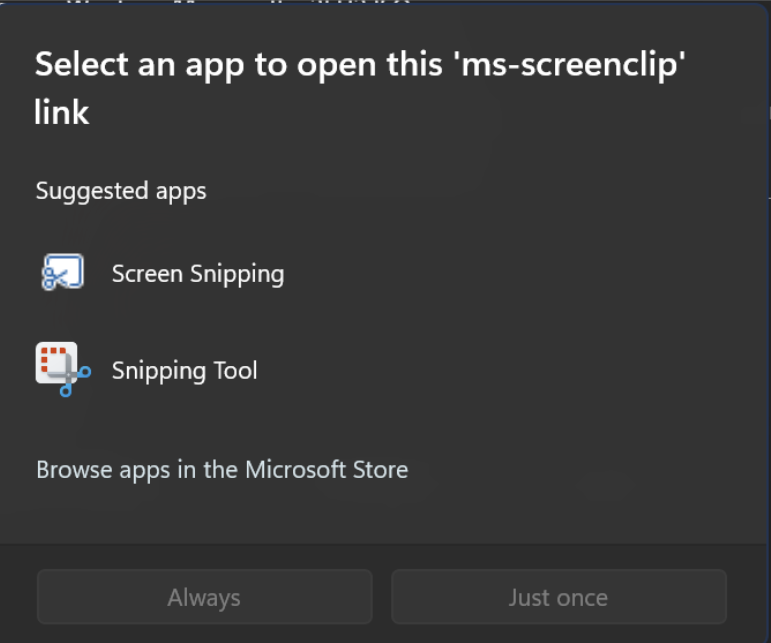Click the Suggested apps heading
Image resolution: width=771 pixels, height=643 pixels.
[121, 191]
